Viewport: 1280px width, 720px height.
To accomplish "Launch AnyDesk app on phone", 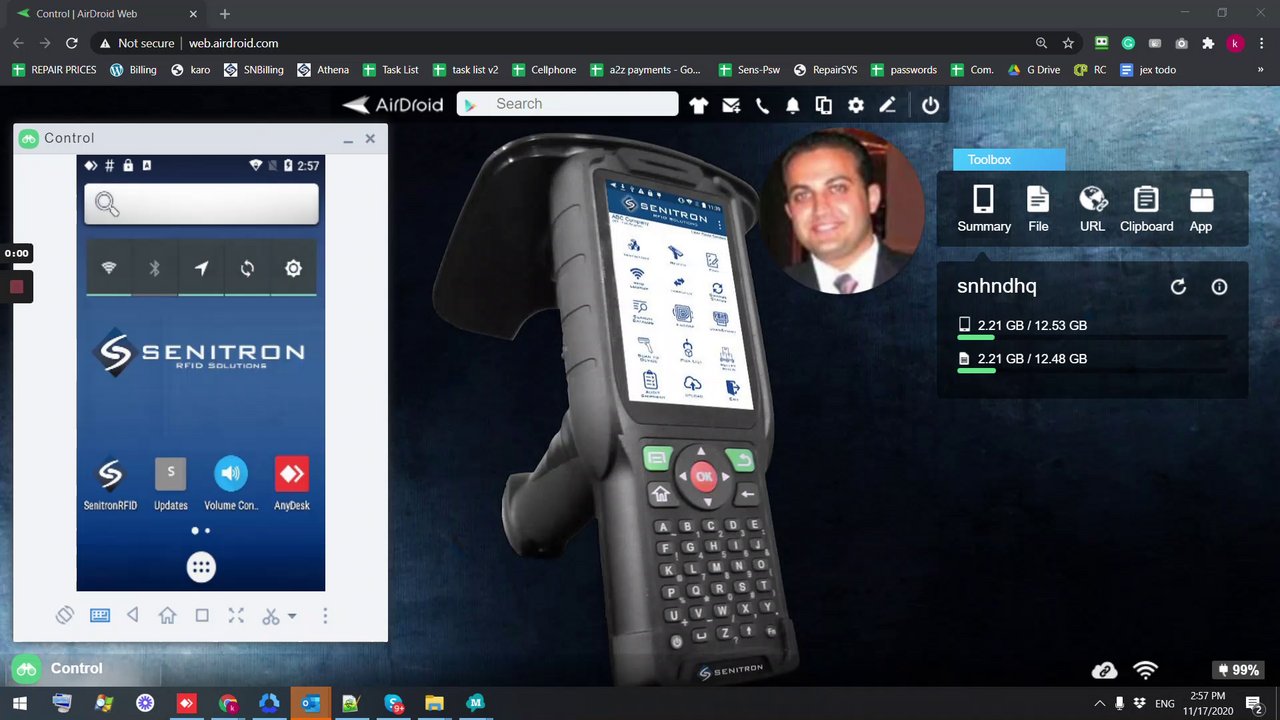I will click(x=292, y=483).
